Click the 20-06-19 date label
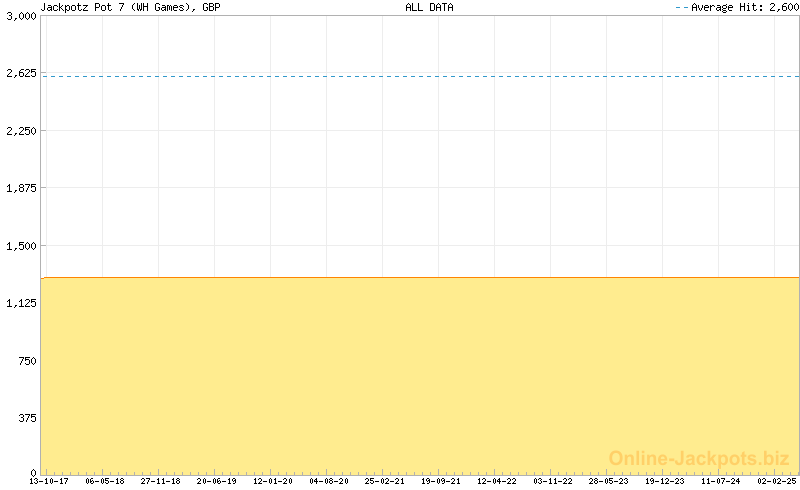The width and height of the screenshot is (800, 490). click(216, 481)
